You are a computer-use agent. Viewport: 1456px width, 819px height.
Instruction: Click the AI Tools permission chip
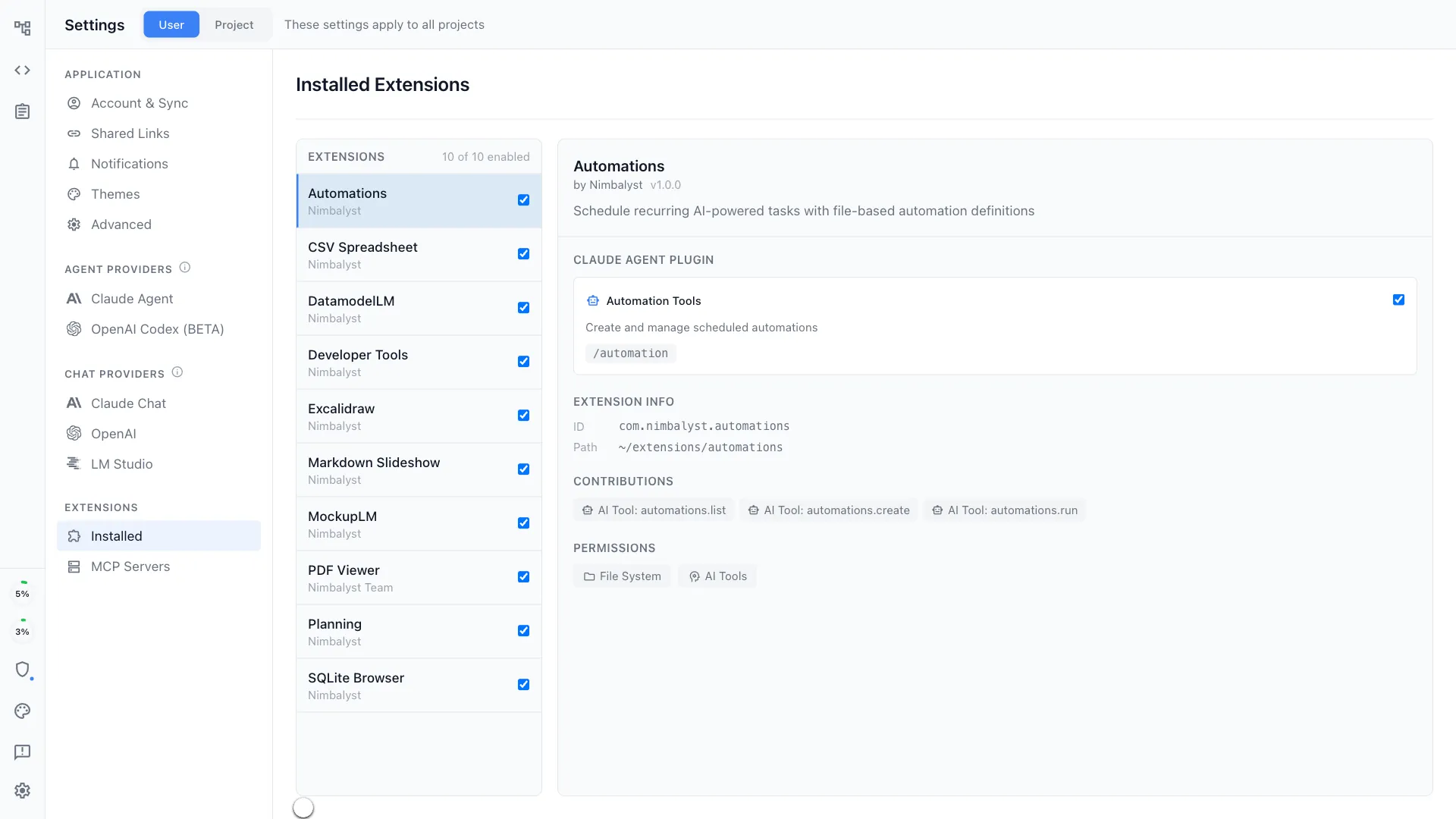tap(717, 576)
